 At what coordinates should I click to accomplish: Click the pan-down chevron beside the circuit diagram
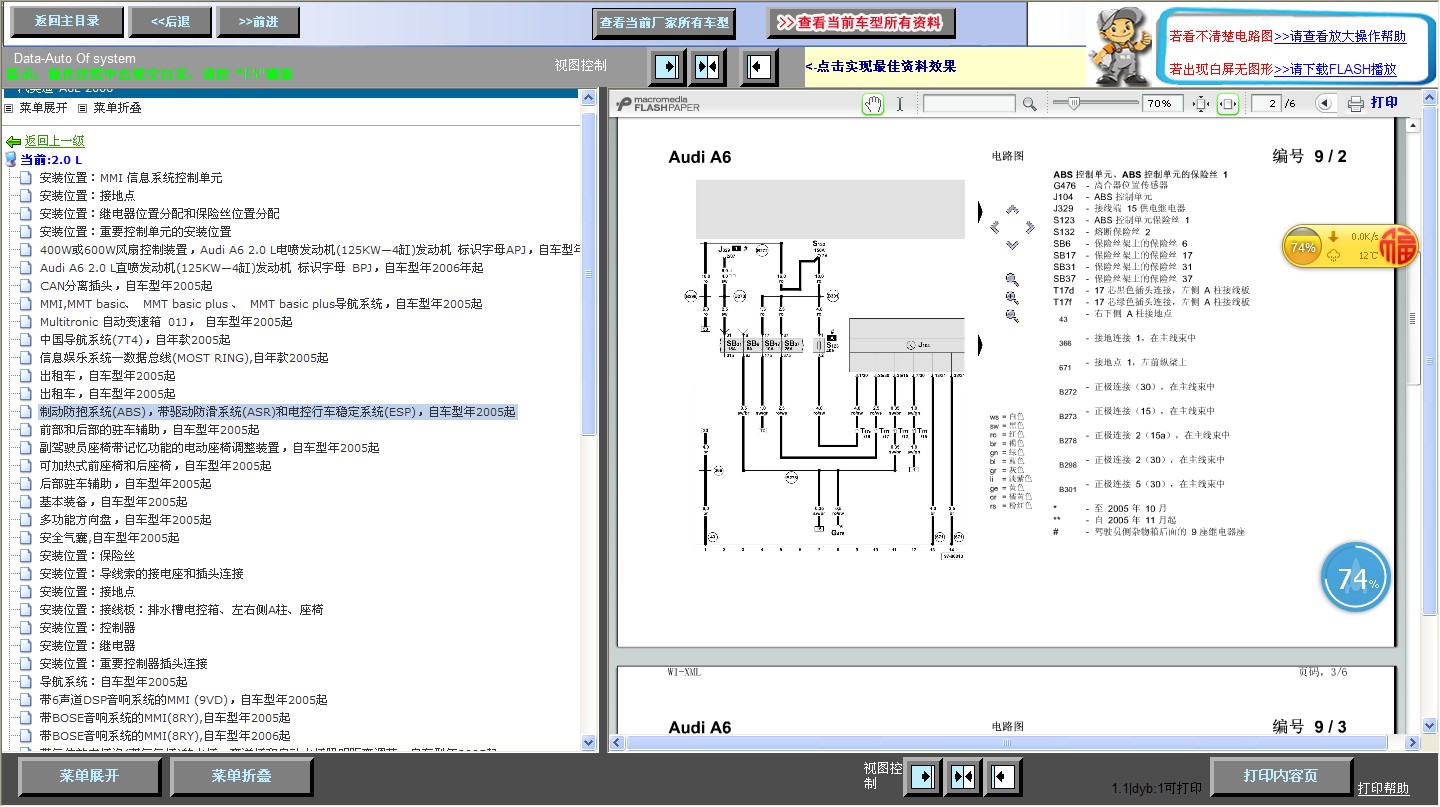(x=1013, y=244)
